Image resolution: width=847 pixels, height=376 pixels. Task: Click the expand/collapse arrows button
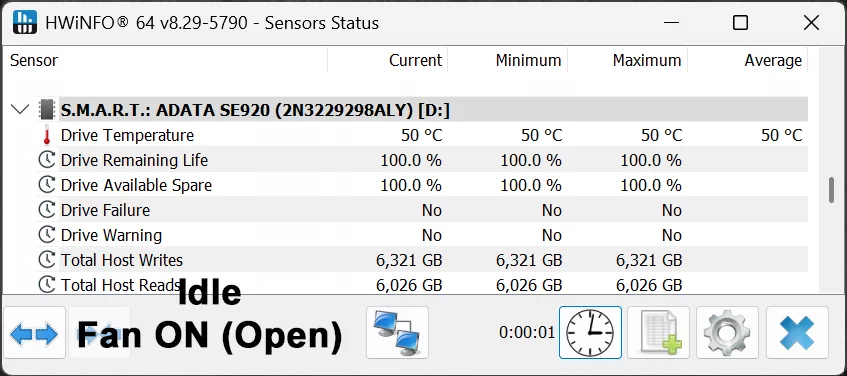(35, 333)
